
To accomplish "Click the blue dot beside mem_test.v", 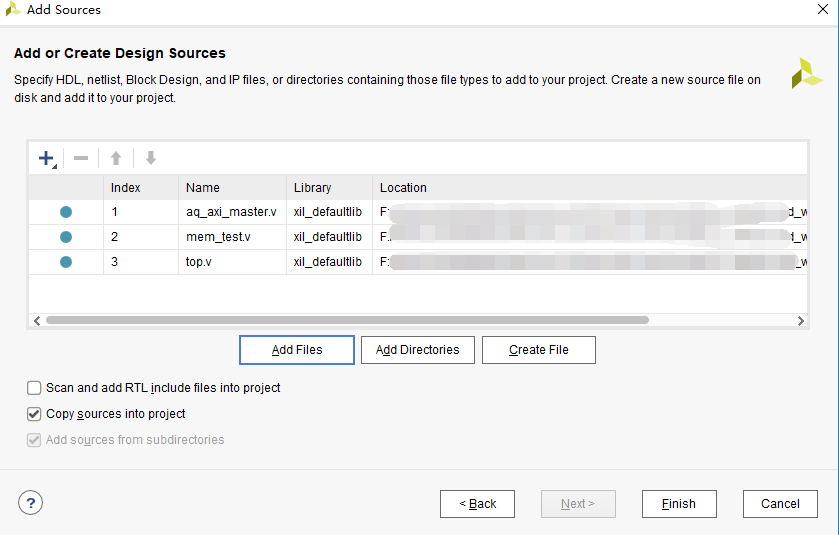I will [66, 237].
